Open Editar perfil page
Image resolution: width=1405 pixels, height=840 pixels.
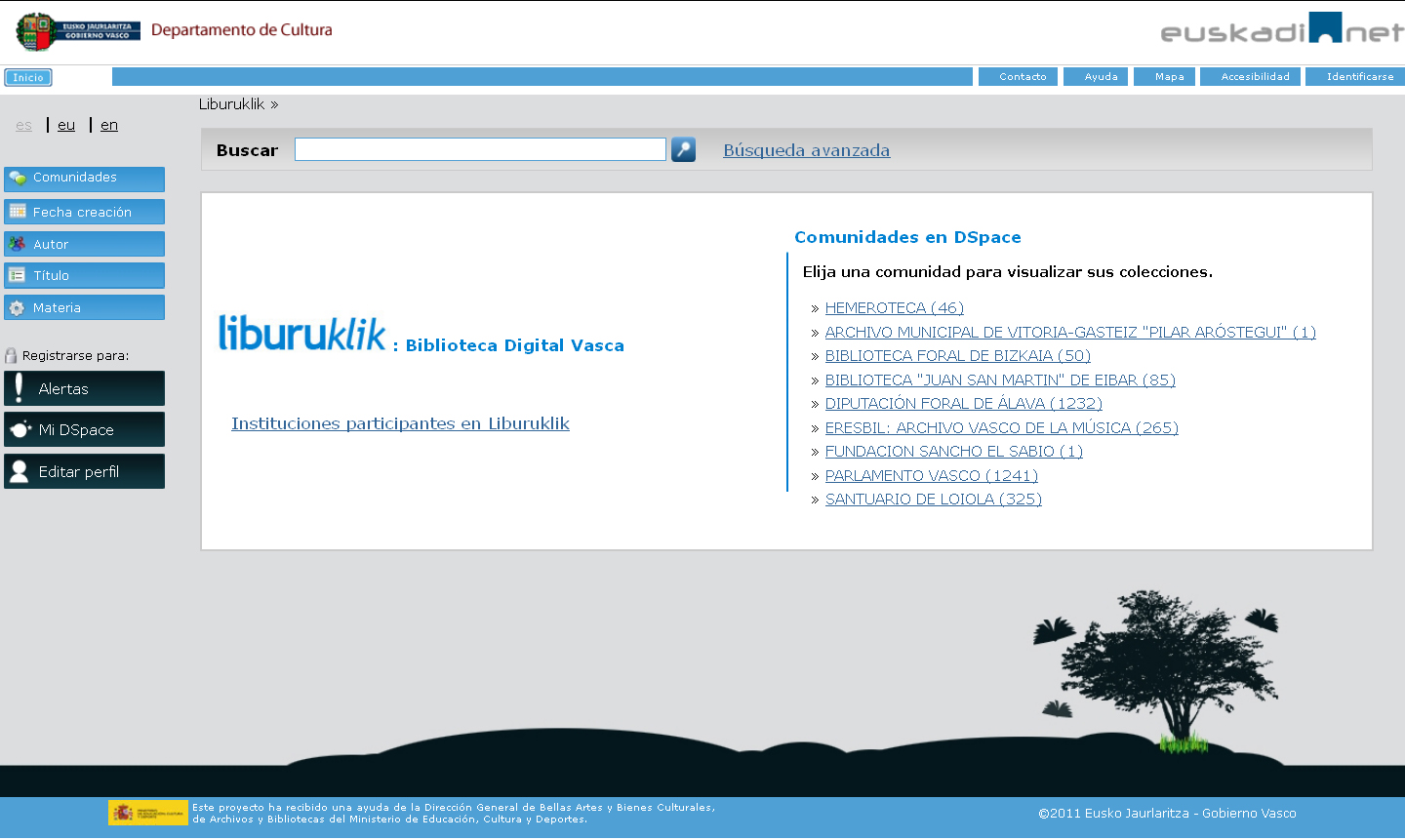[84, 471]
